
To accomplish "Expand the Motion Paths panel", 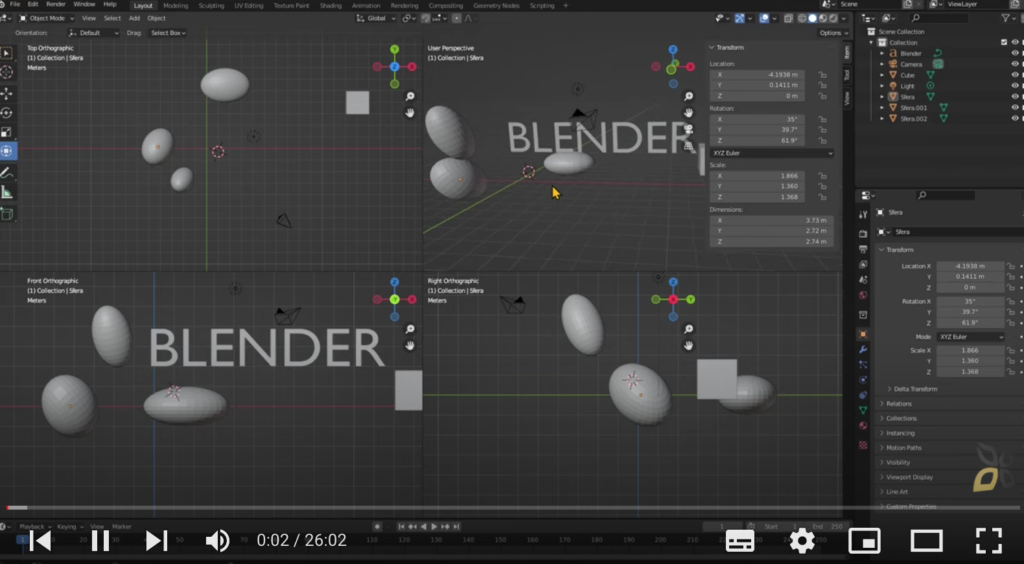I will click(903, 448).
